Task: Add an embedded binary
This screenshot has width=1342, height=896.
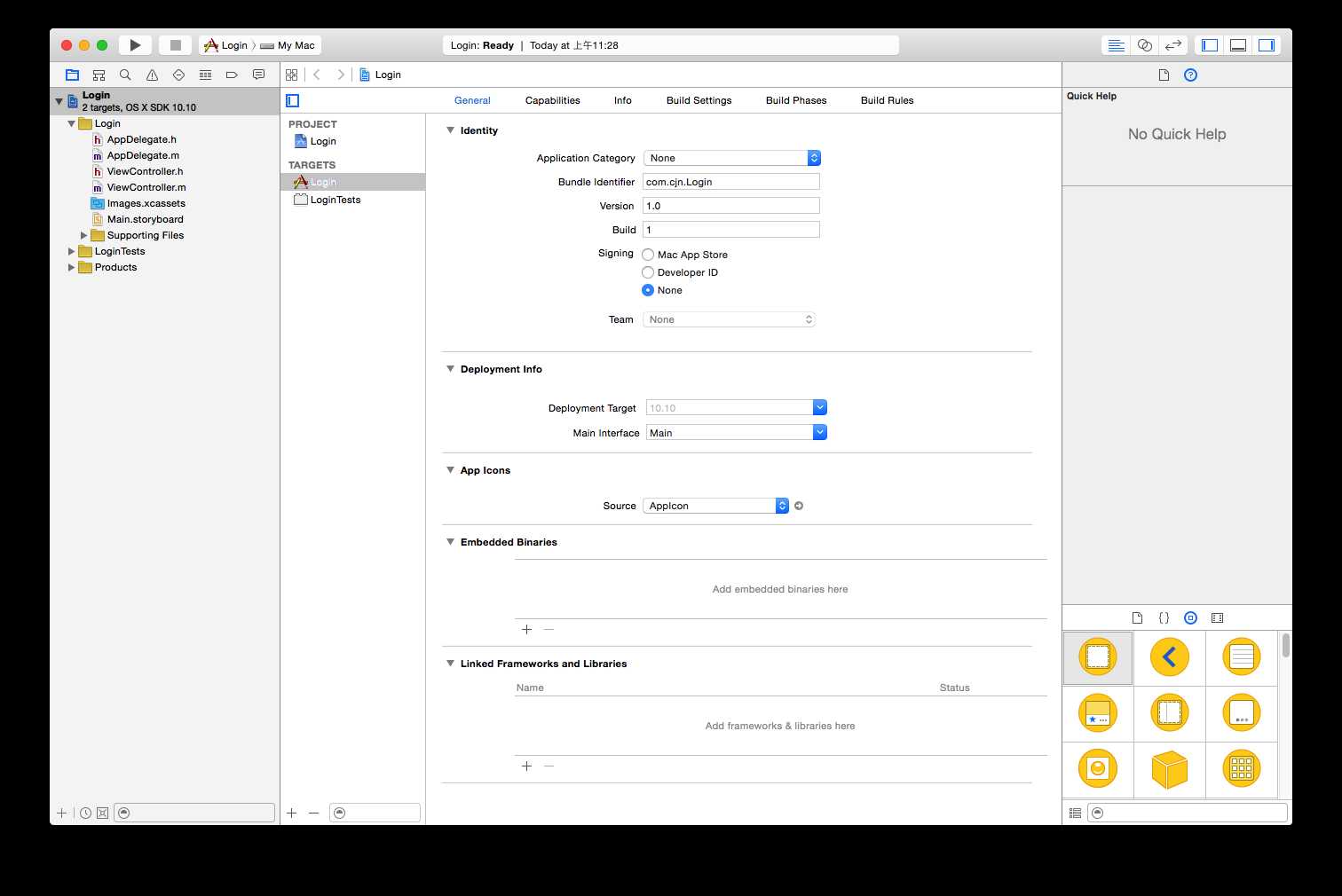Action: click(526, 629)
